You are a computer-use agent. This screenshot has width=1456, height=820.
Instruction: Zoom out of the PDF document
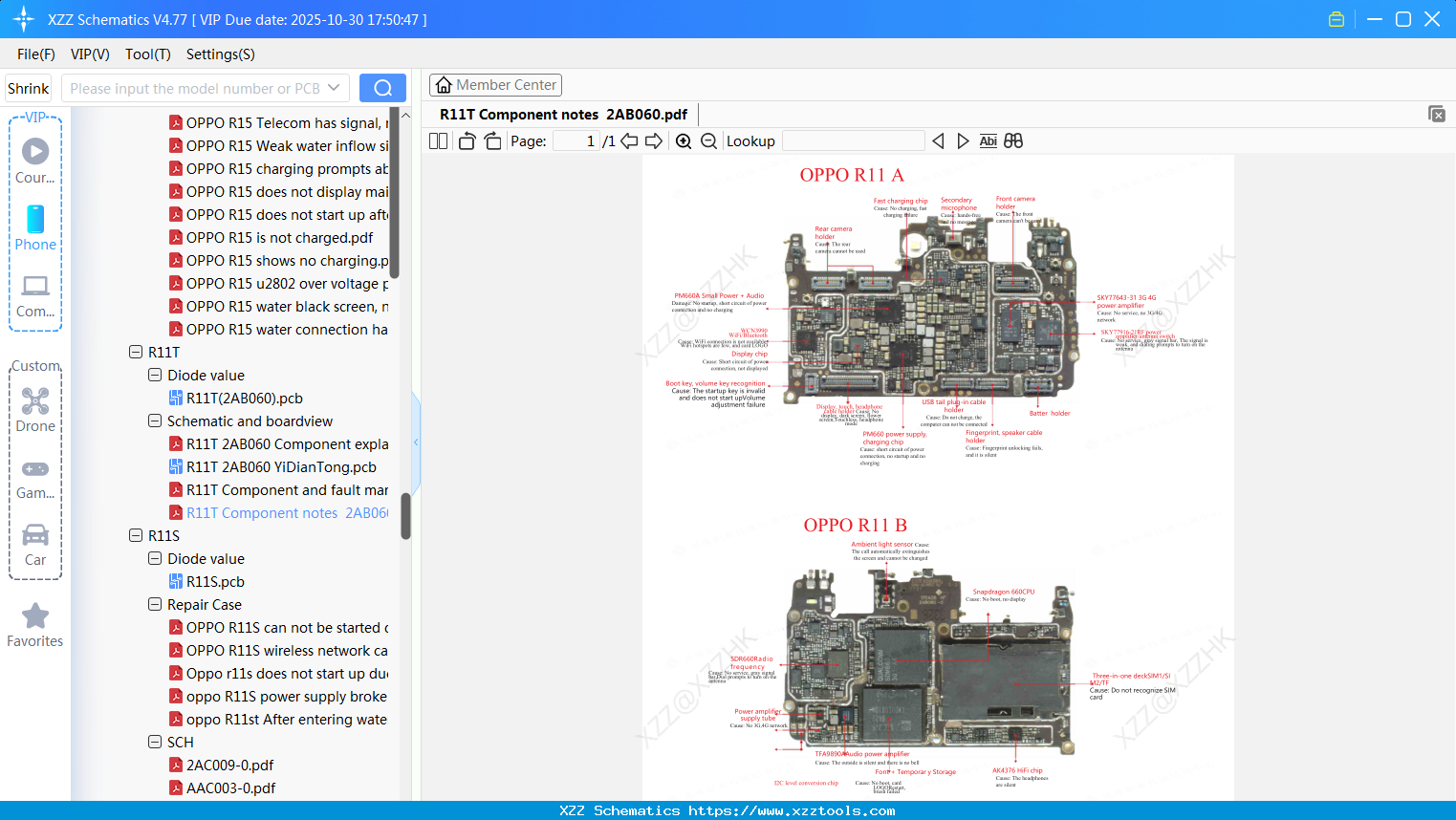pyautogui.click(x=708, y=140)
